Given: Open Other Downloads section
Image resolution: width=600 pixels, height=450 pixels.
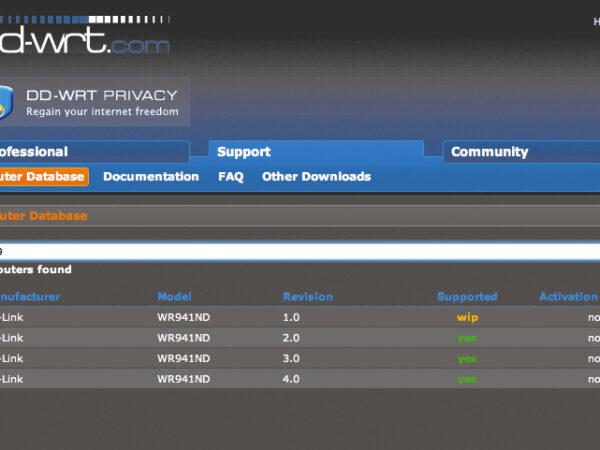Looking at the screenshot, I should (x=316, y=177).
